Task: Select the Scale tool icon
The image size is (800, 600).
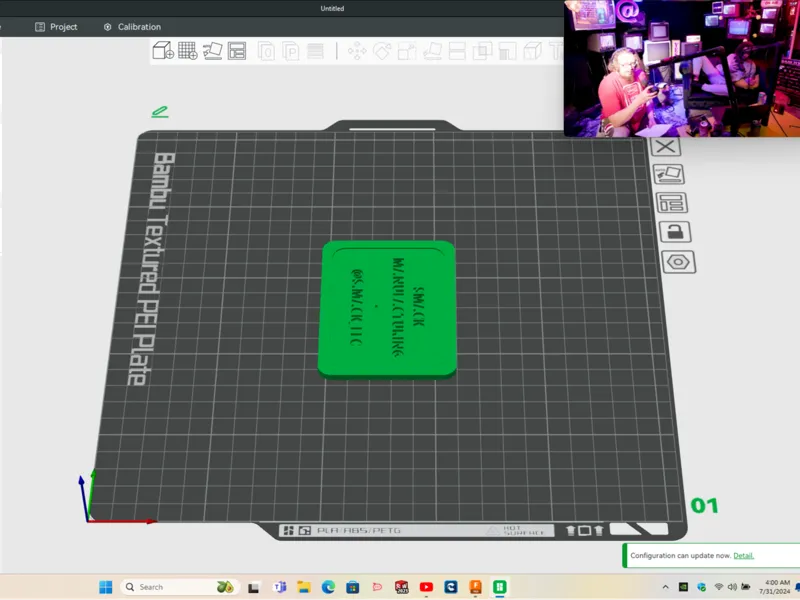Action: click(407, 51)
